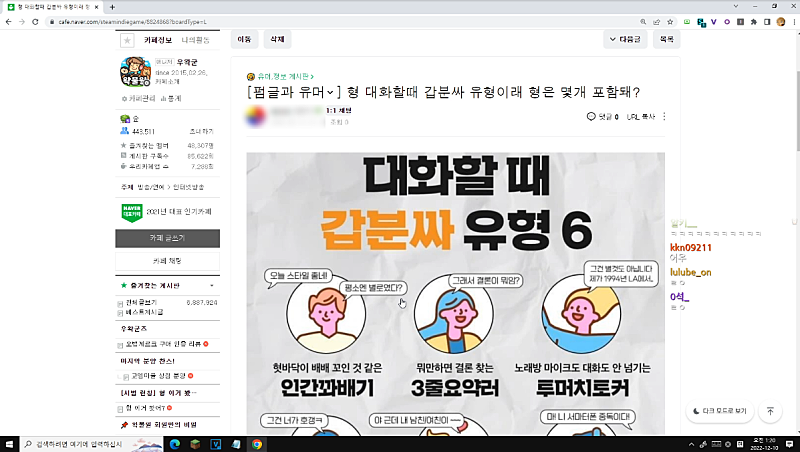The width and height of the screenshot is (800, 452).
Task: Open the purple circle extension icon
Action: click(727, 22)
